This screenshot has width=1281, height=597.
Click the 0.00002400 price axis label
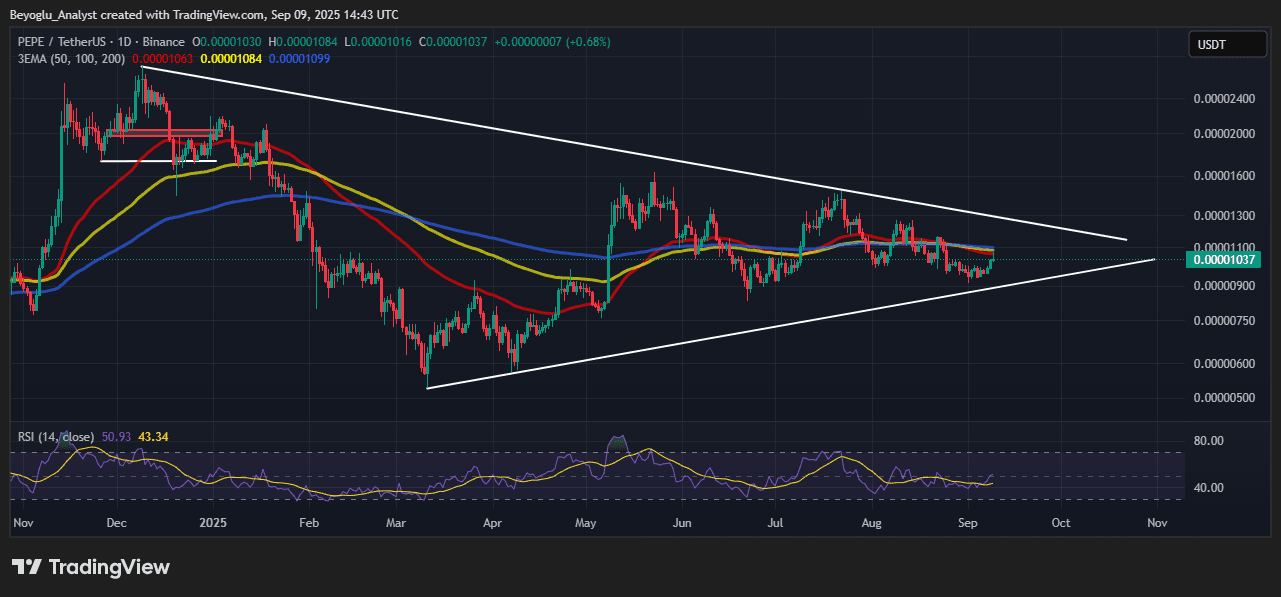[1224, 99]
